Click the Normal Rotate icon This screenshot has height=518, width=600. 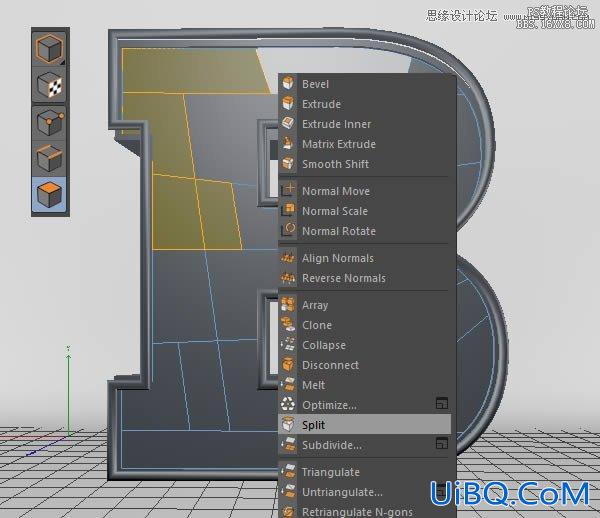tap(288, 230)
